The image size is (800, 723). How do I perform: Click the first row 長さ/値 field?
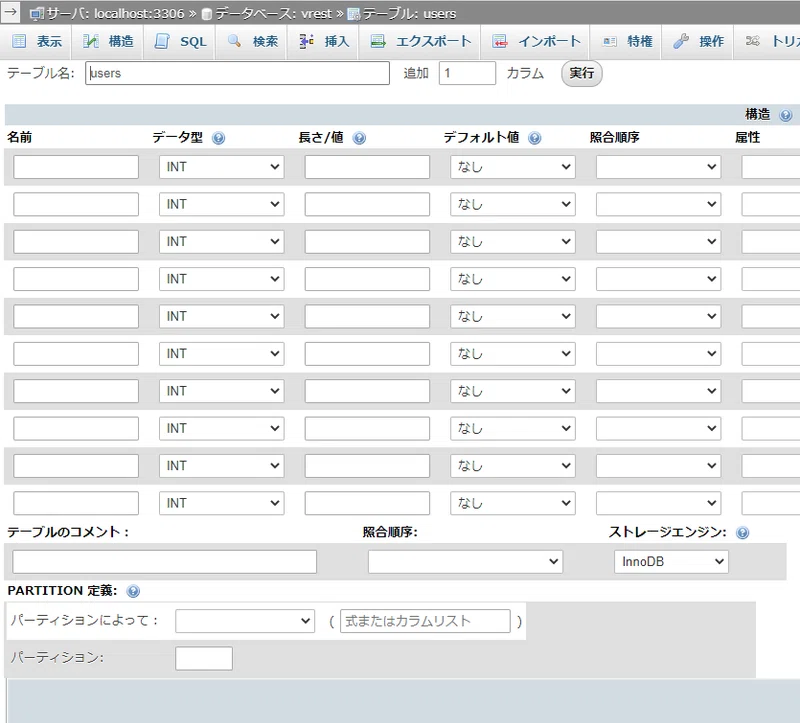(x=367, y=167)
